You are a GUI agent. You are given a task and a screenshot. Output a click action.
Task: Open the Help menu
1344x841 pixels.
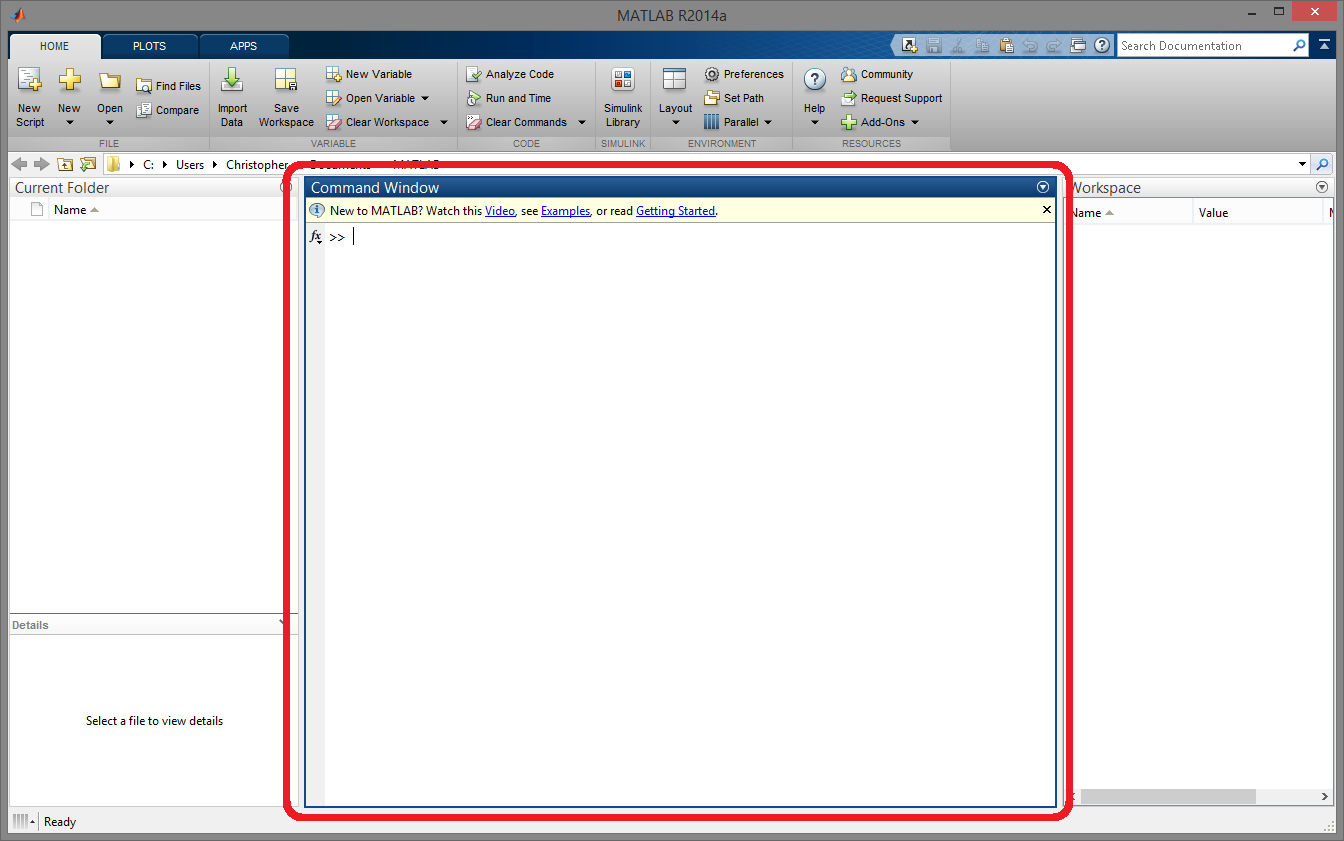(x=815, y=98)
